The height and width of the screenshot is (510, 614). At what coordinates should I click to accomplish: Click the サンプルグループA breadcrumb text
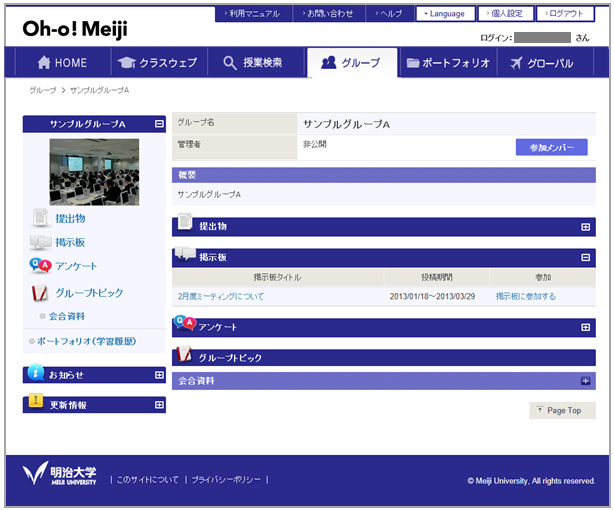click(99, 90)
